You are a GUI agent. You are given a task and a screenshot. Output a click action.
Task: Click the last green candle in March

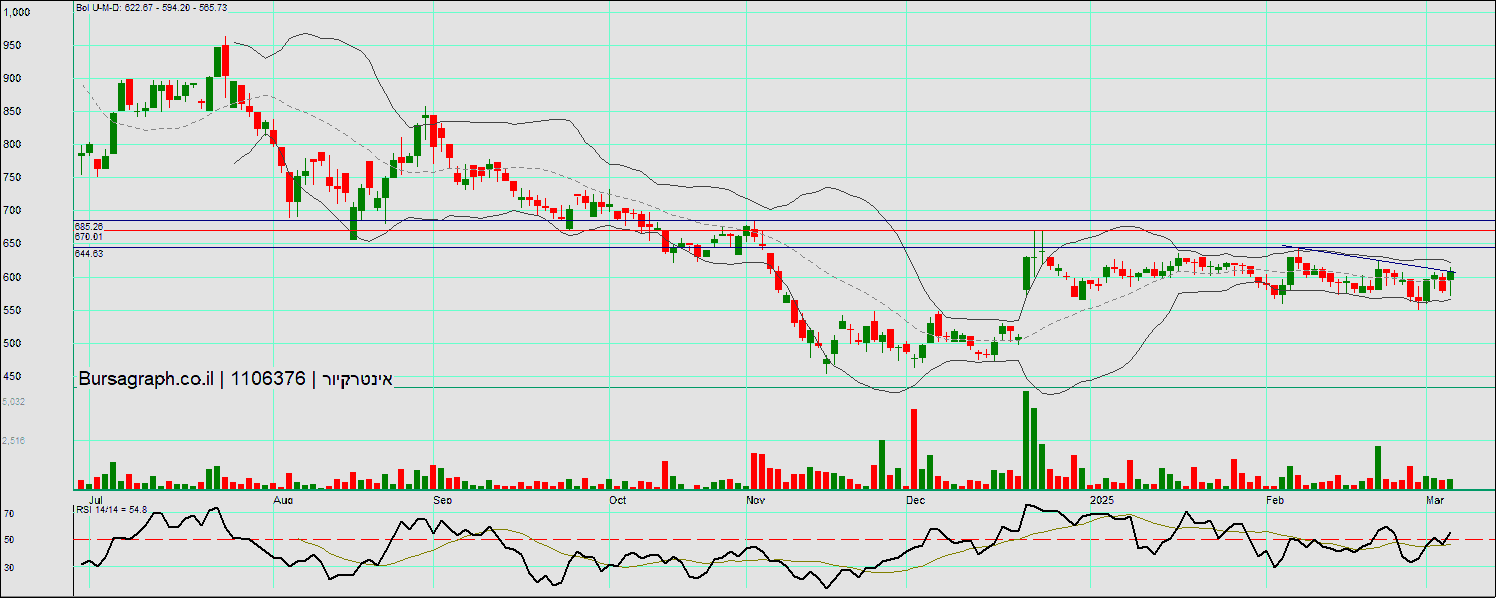(1451, 275)
